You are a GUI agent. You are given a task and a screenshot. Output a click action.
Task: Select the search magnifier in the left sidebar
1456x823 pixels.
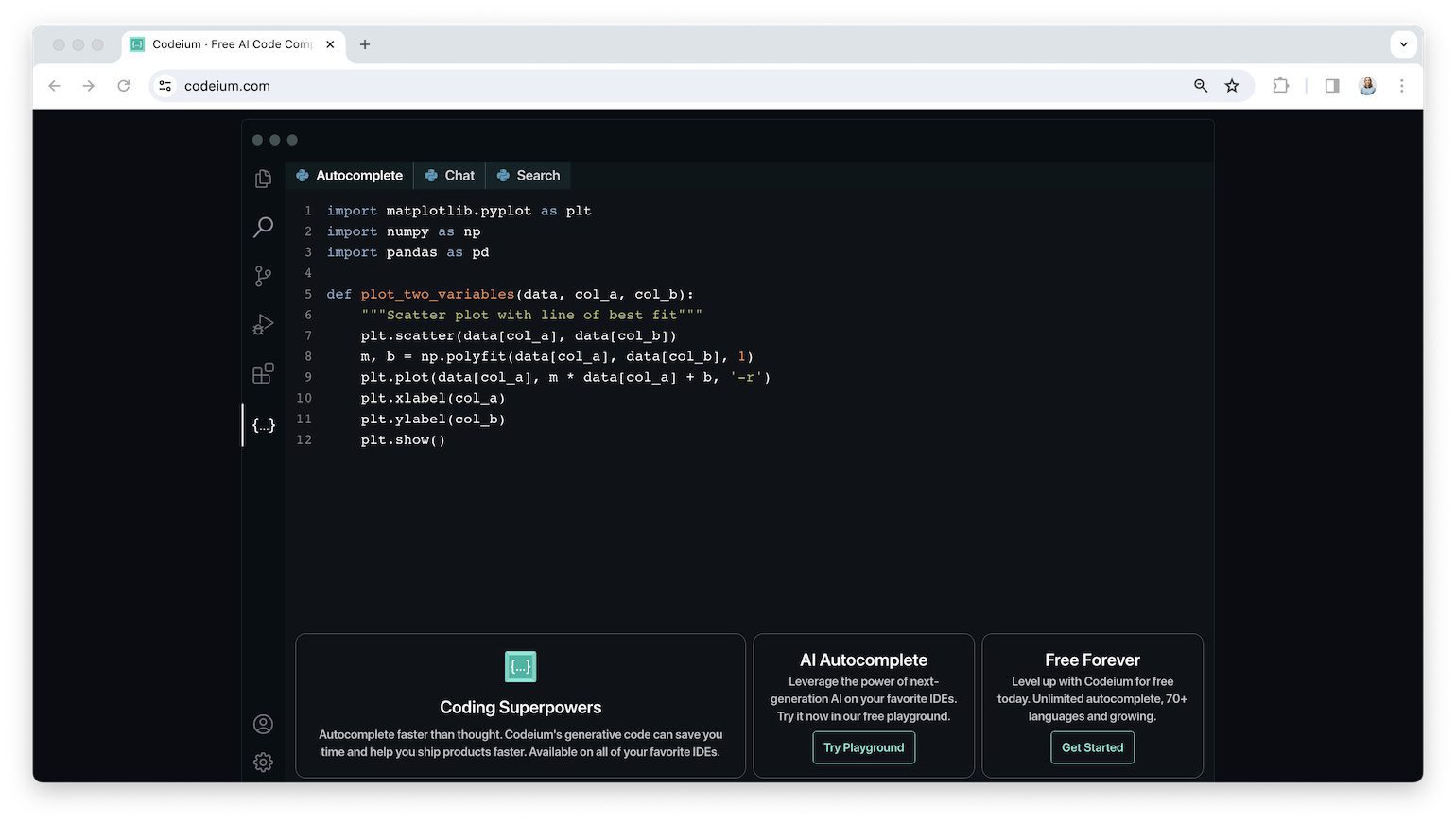point(263,227)
